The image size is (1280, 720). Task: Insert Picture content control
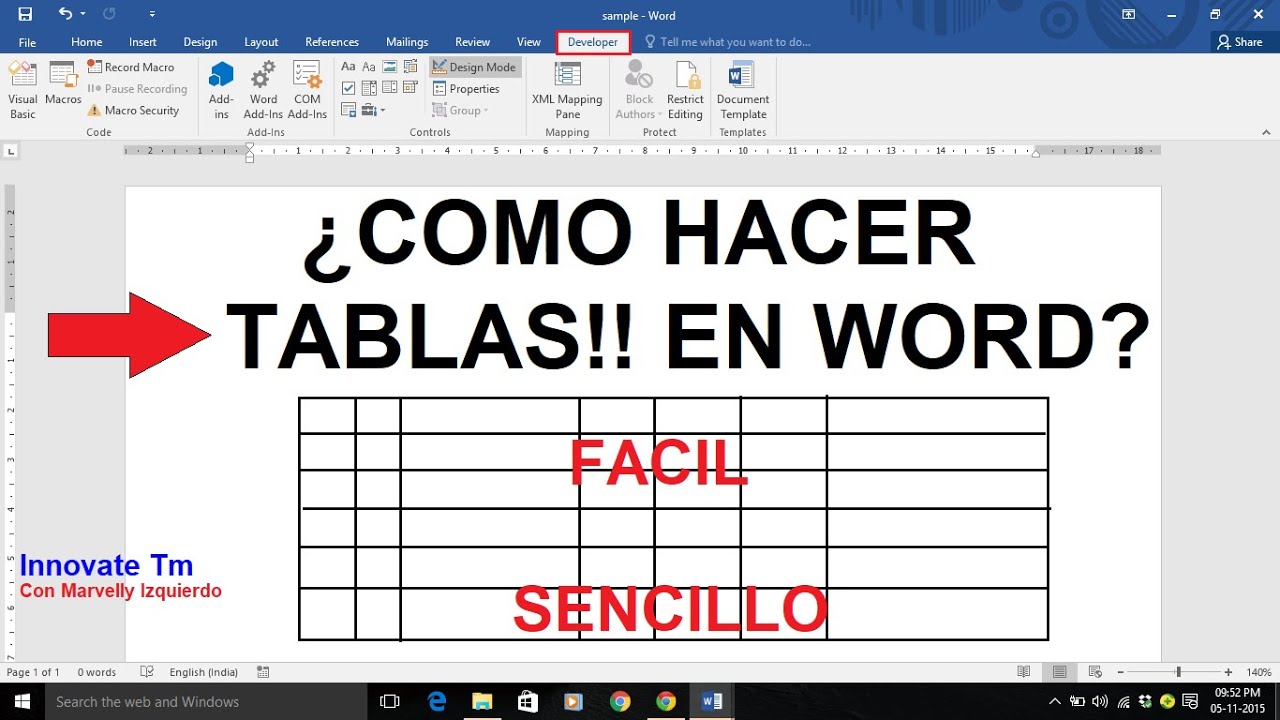(389, 67)
